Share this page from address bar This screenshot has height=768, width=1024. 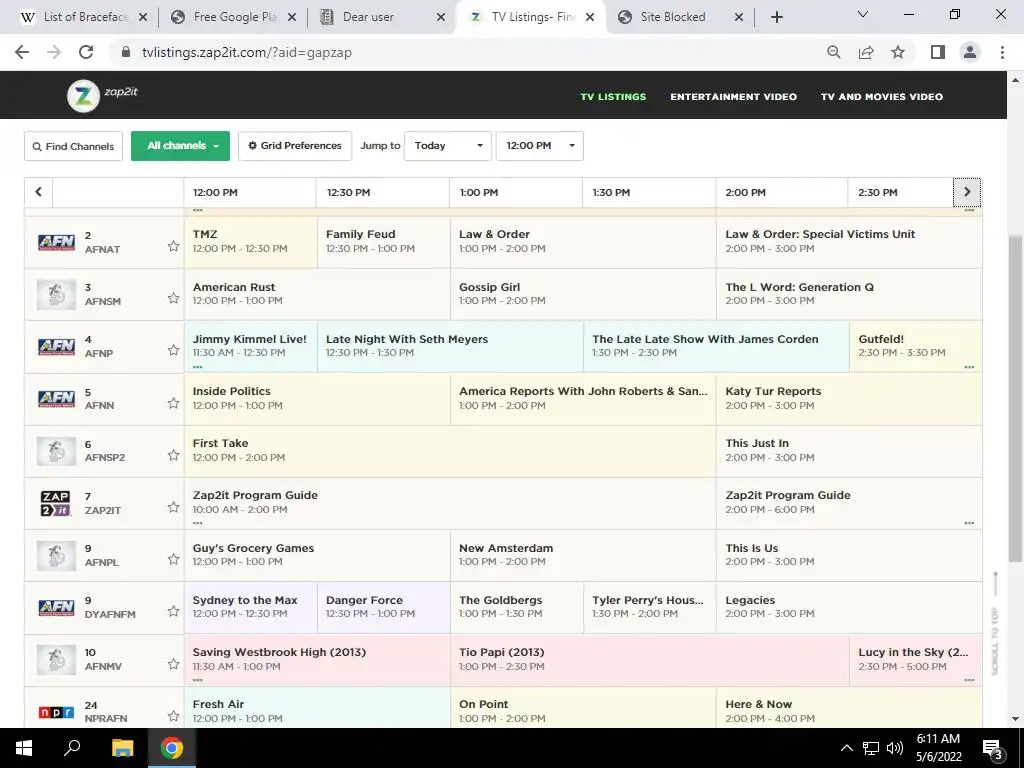coord(866,52)
